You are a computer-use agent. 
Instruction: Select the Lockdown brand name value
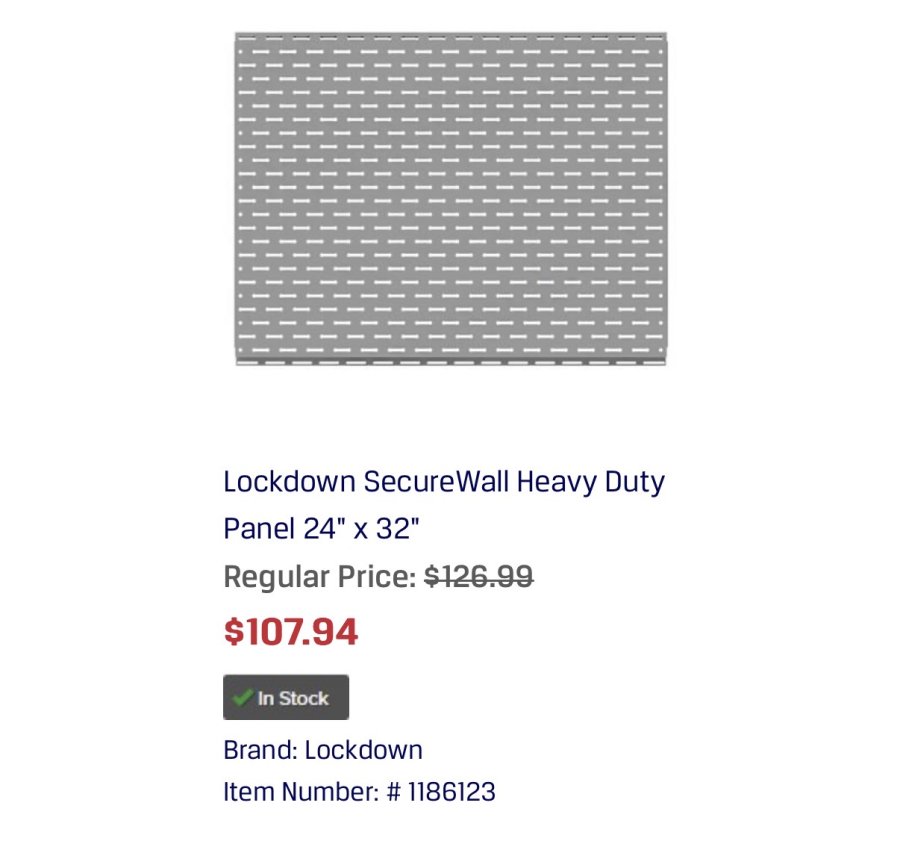(363, 750)
